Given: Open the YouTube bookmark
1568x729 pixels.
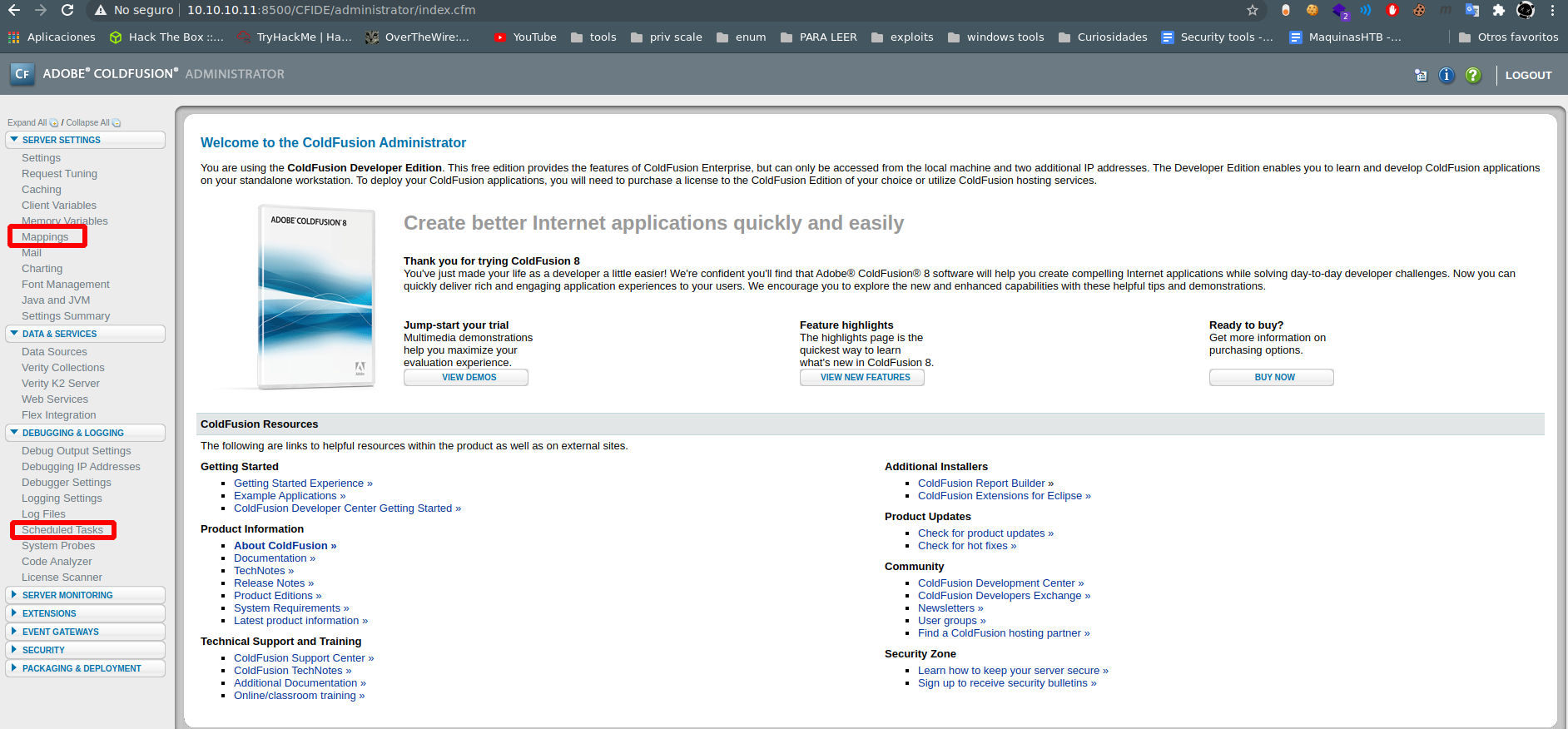Looking at the screenshot, I should [x=525, y=37].
